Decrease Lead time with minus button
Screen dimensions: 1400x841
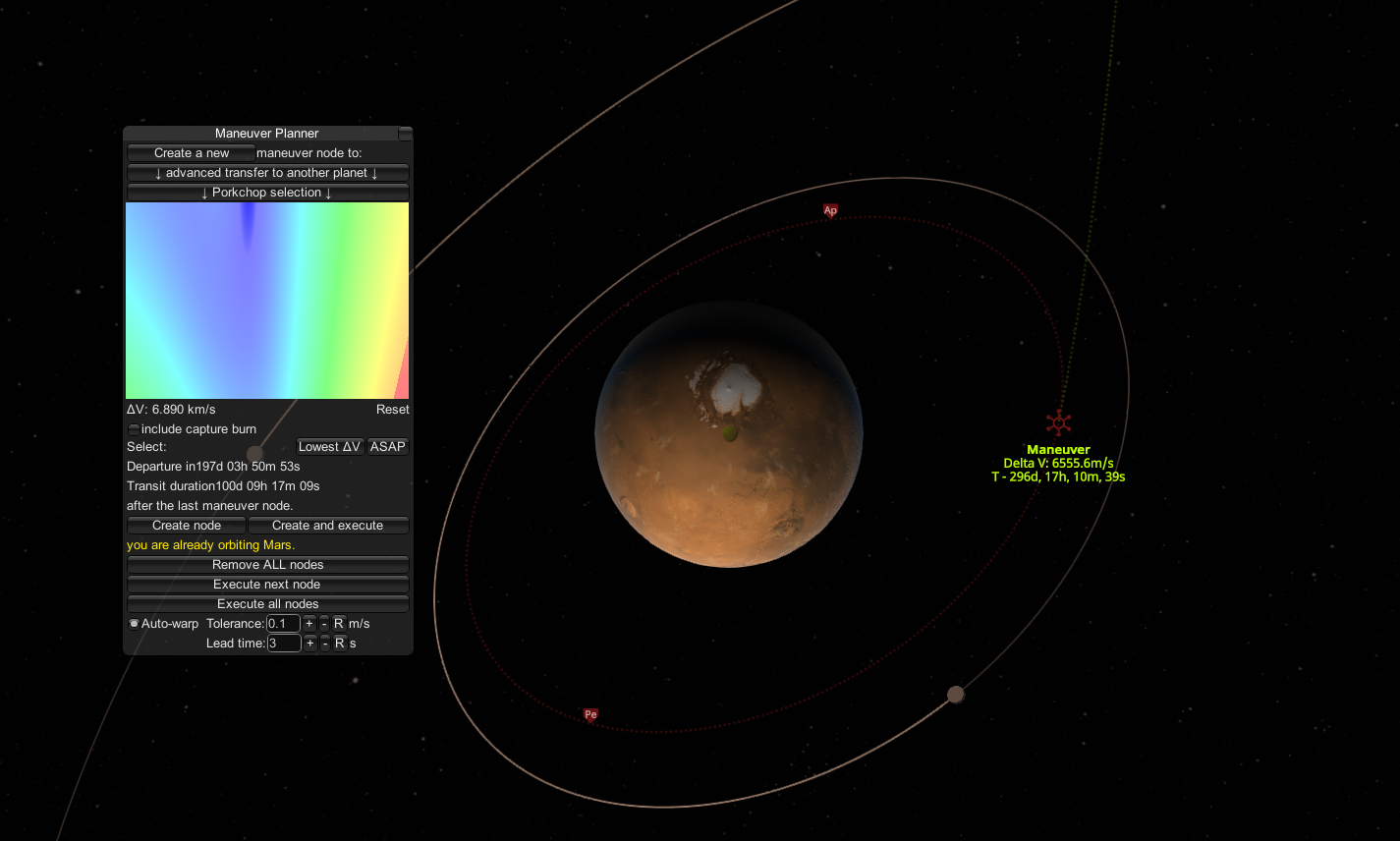[x=325, y=644]
